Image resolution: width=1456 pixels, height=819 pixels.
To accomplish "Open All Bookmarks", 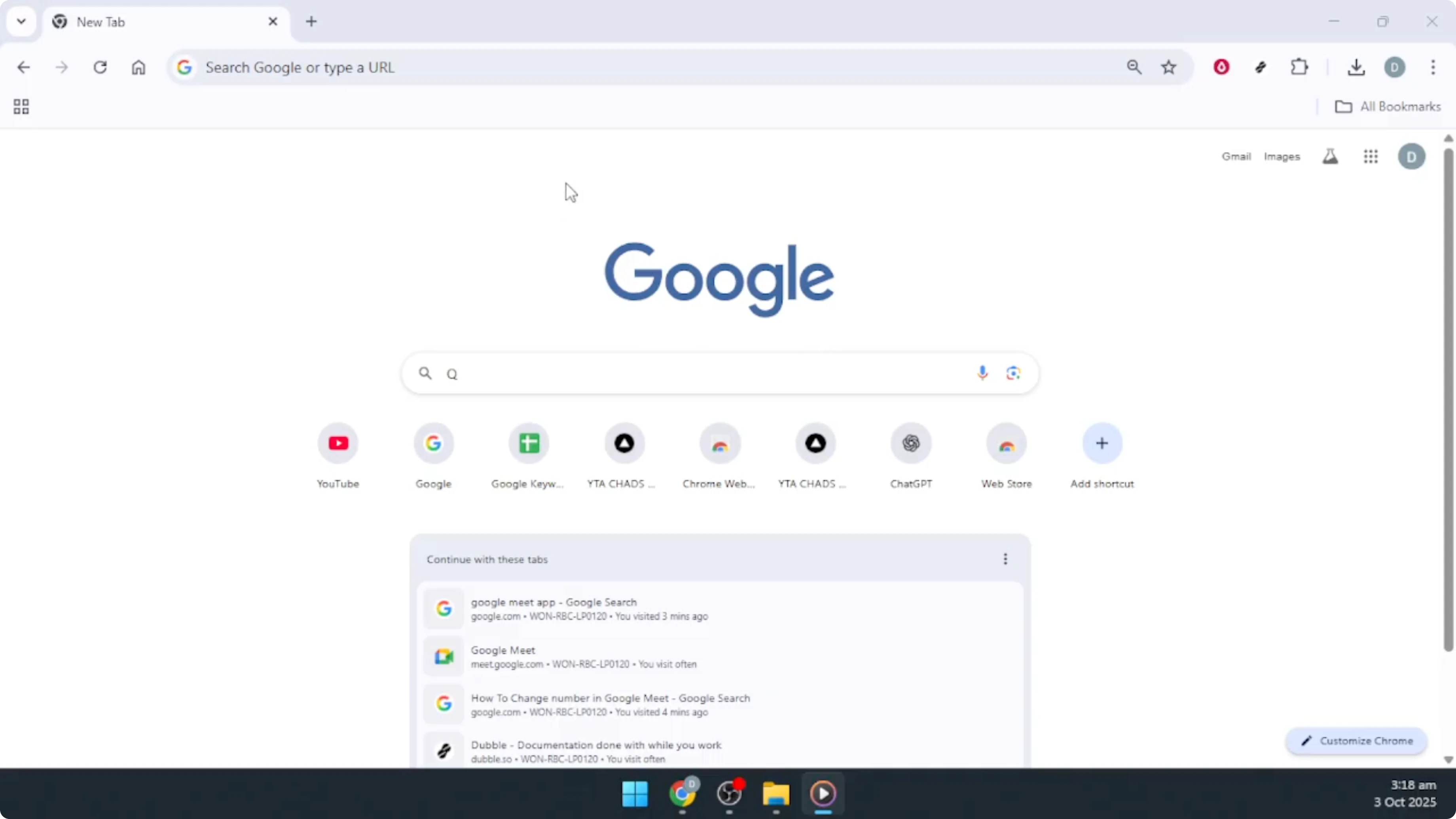I will click(1388, 106).
